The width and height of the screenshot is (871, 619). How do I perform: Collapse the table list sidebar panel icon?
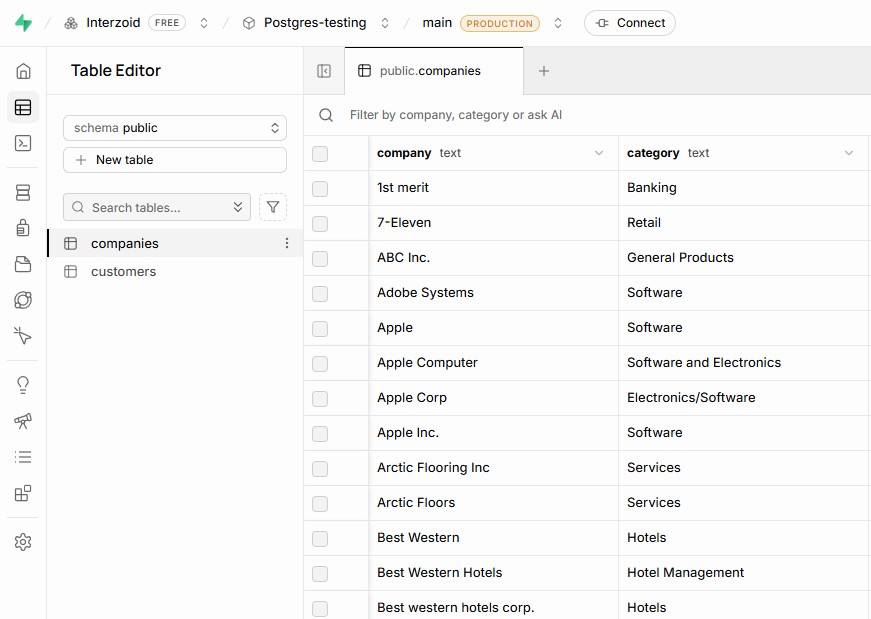(x=324, y=71)
